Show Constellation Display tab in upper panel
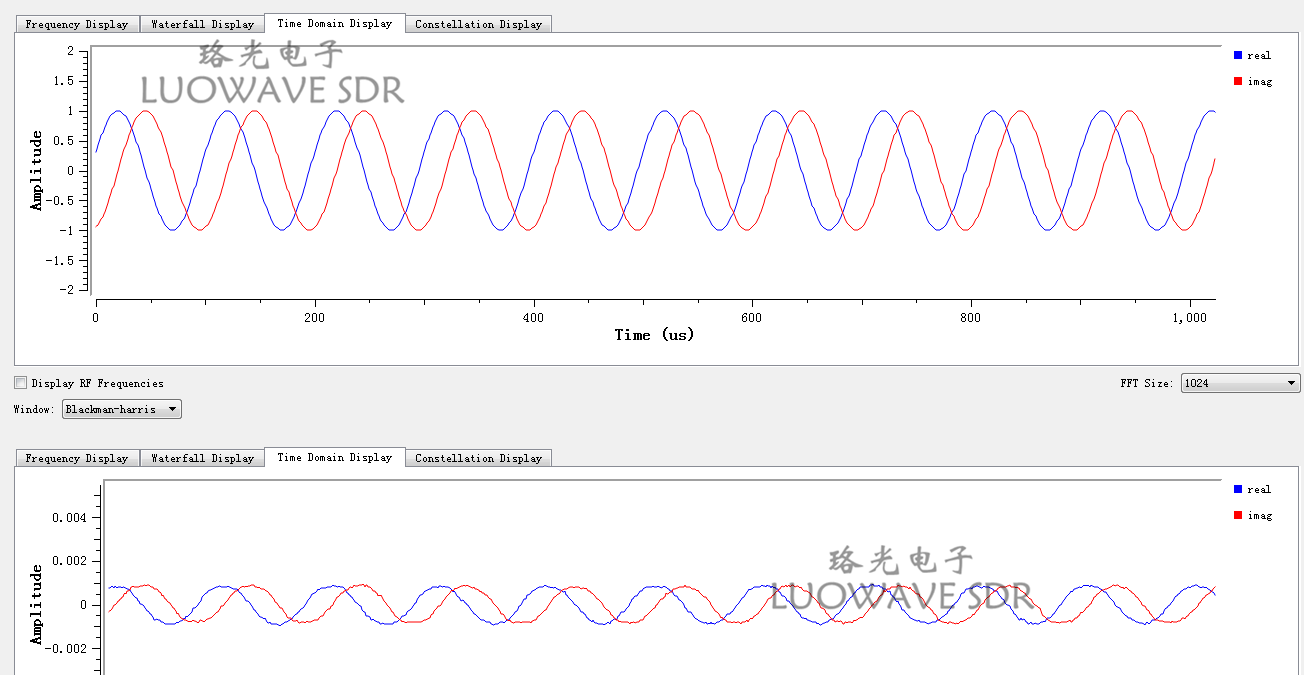1304x675 pixels. tap(478, 24)
